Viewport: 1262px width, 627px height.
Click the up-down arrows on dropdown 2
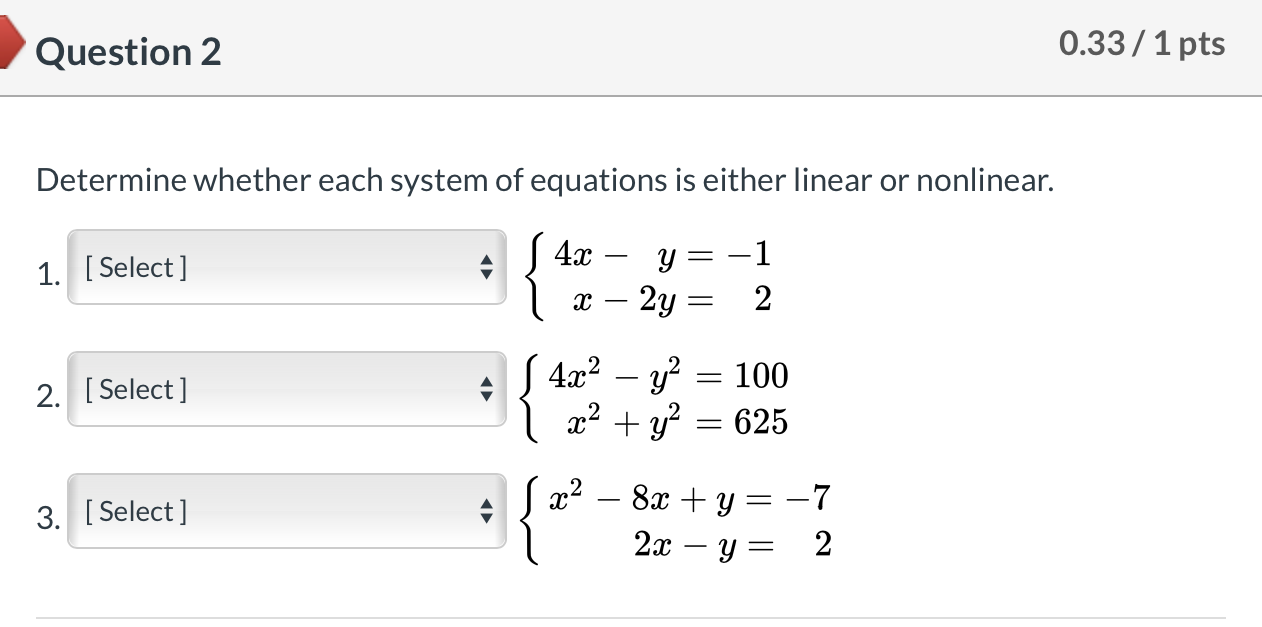[487, 389]
